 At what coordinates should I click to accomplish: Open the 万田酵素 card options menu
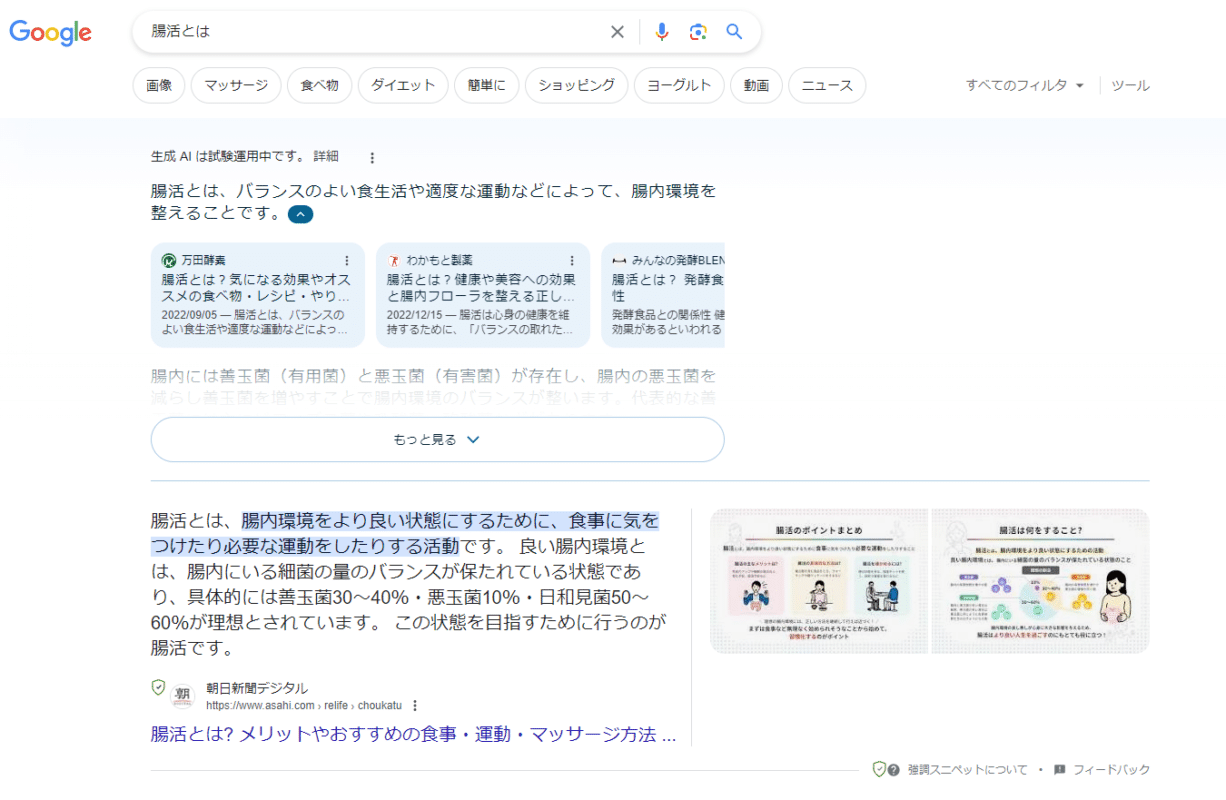click(345, 259)
